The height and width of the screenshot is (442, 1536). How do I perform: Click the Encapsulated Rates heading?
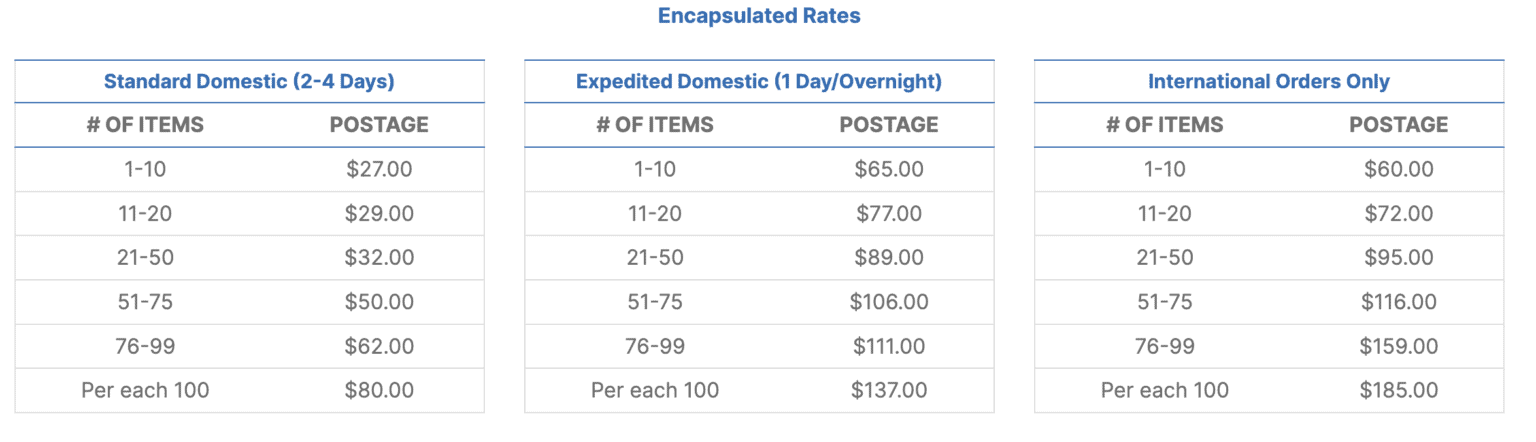759,16
